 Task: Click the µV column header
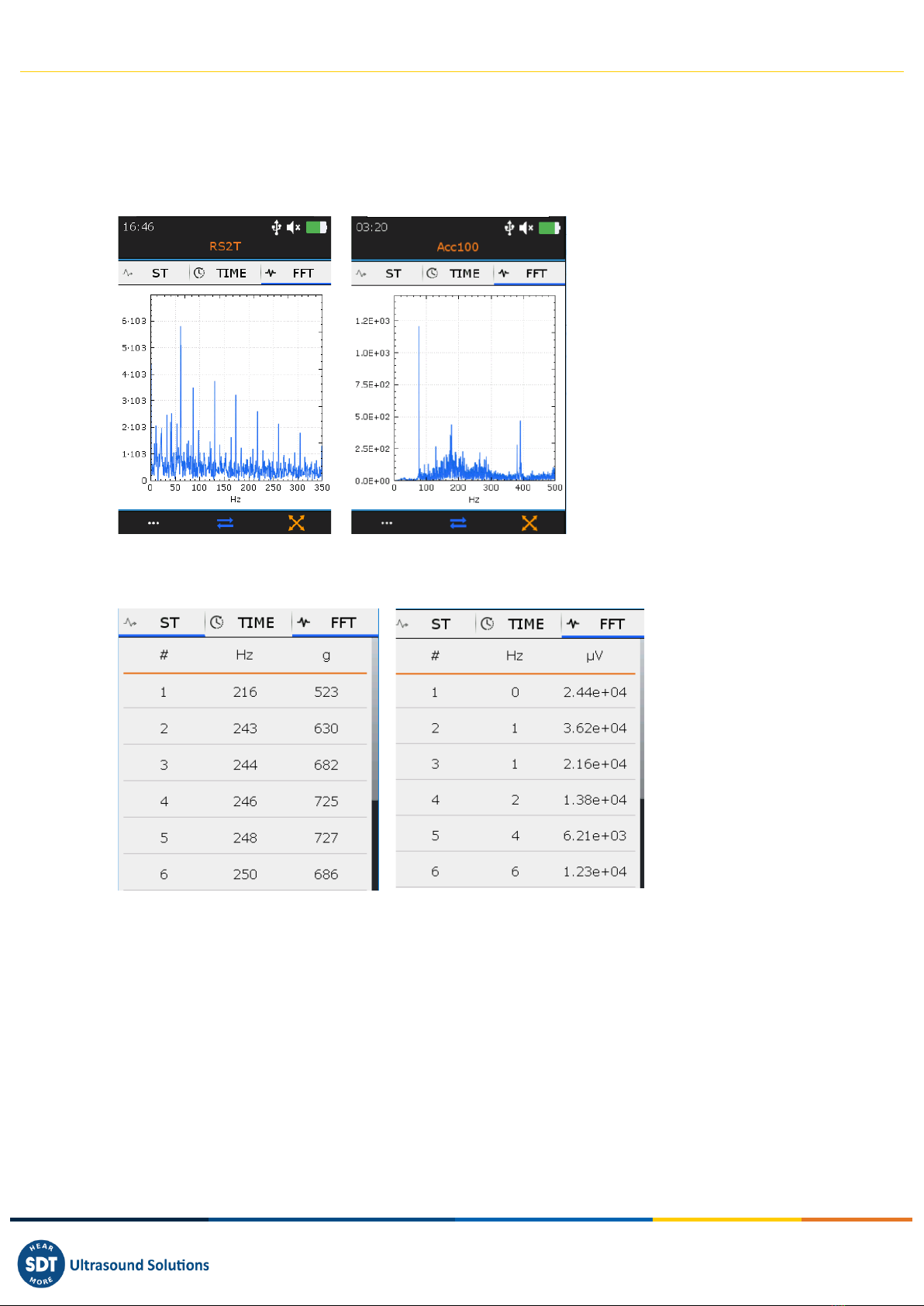coord(595,656)
